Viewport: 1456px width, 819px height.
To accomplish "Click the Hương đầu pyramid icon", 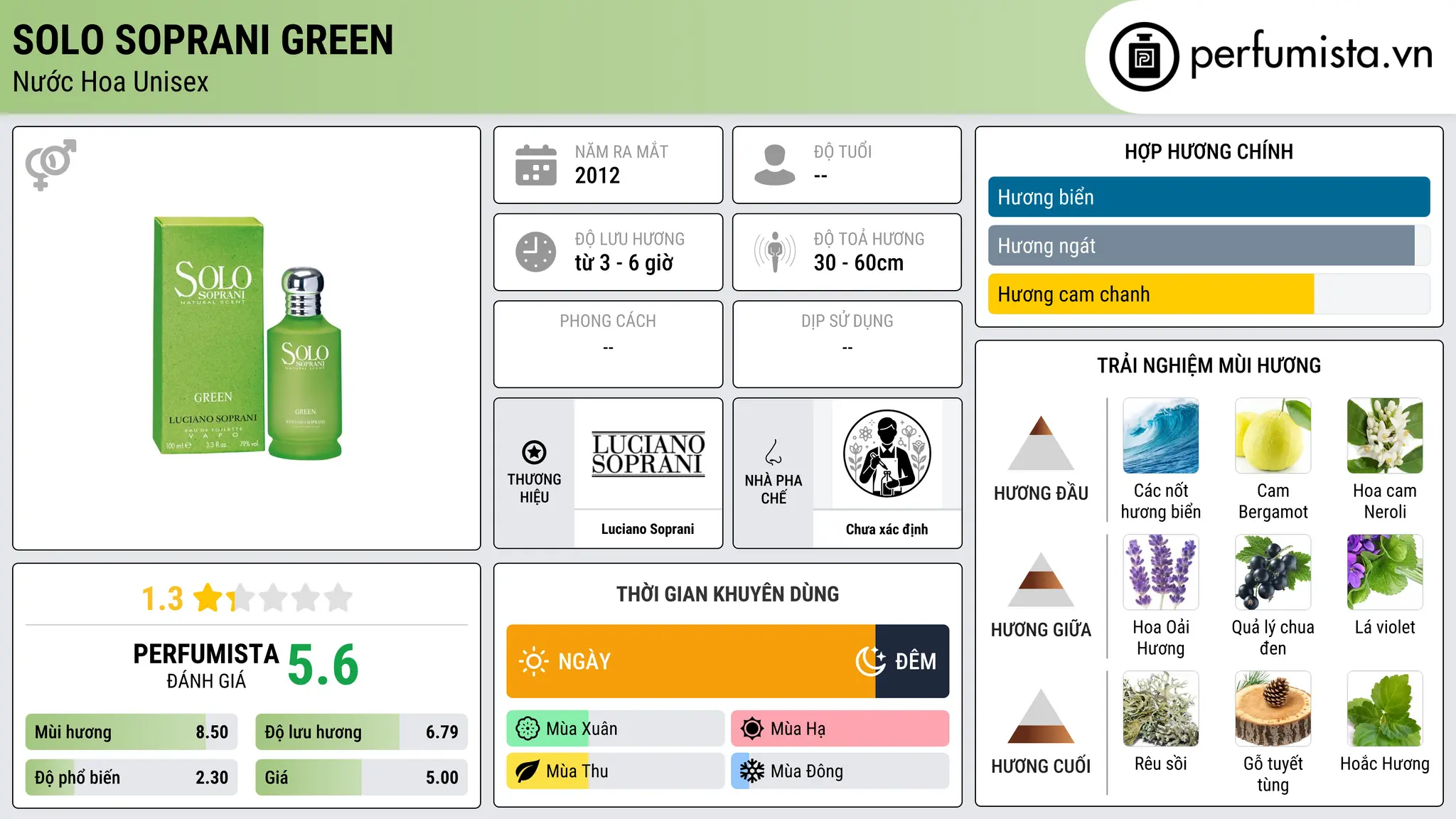I will (1041, 443).
